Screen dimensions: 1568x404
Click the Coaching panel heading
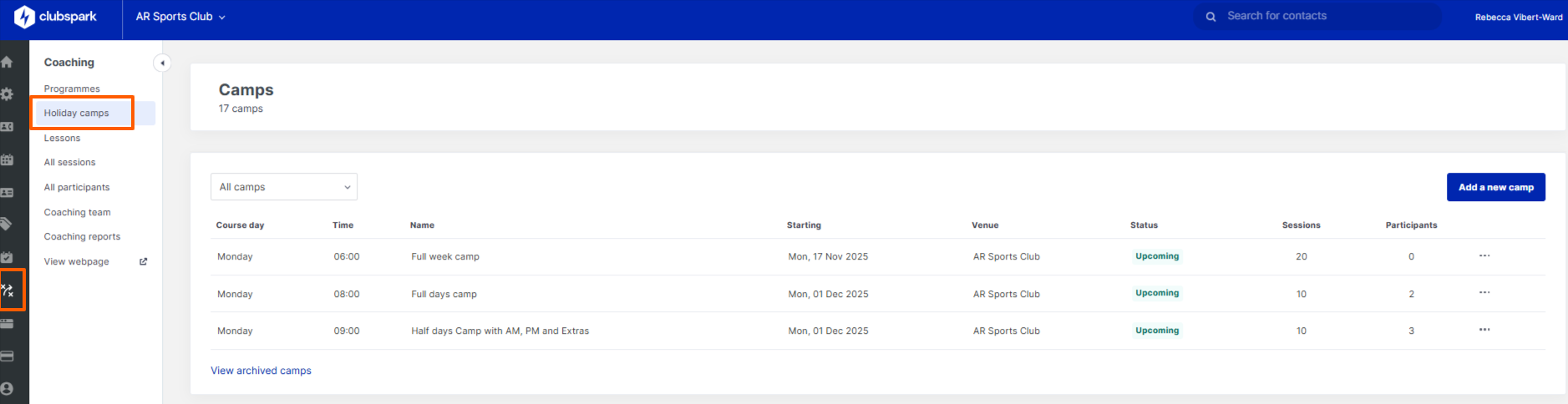(69, 63)
